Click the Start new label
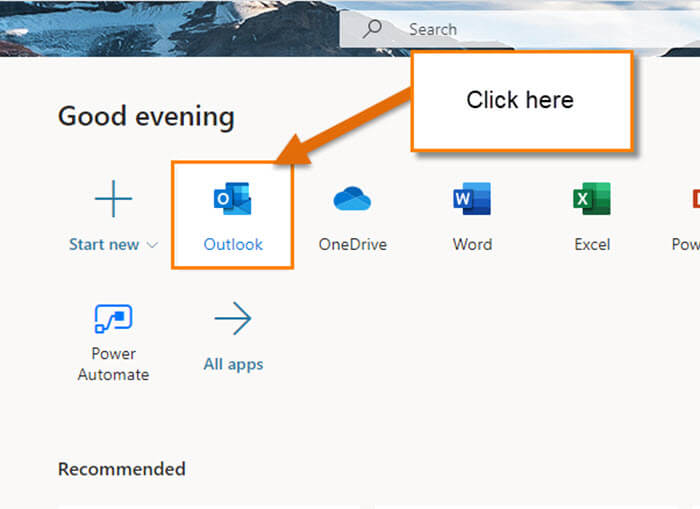Screen dimensions: 700x509 tap(104, 245)
